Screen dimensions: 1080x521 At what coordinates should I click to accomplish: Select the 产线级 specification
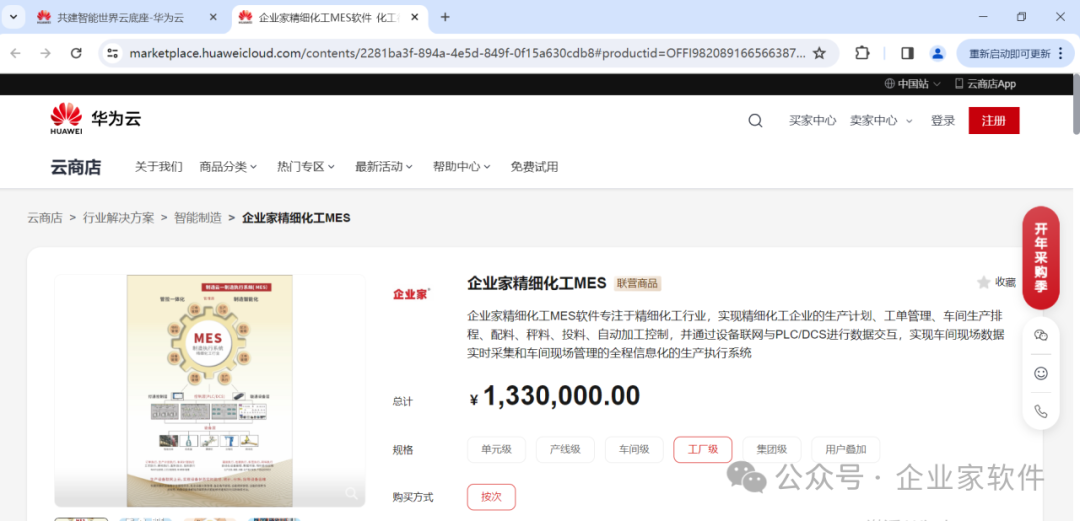pyautogui.click(x=565, y=450)
